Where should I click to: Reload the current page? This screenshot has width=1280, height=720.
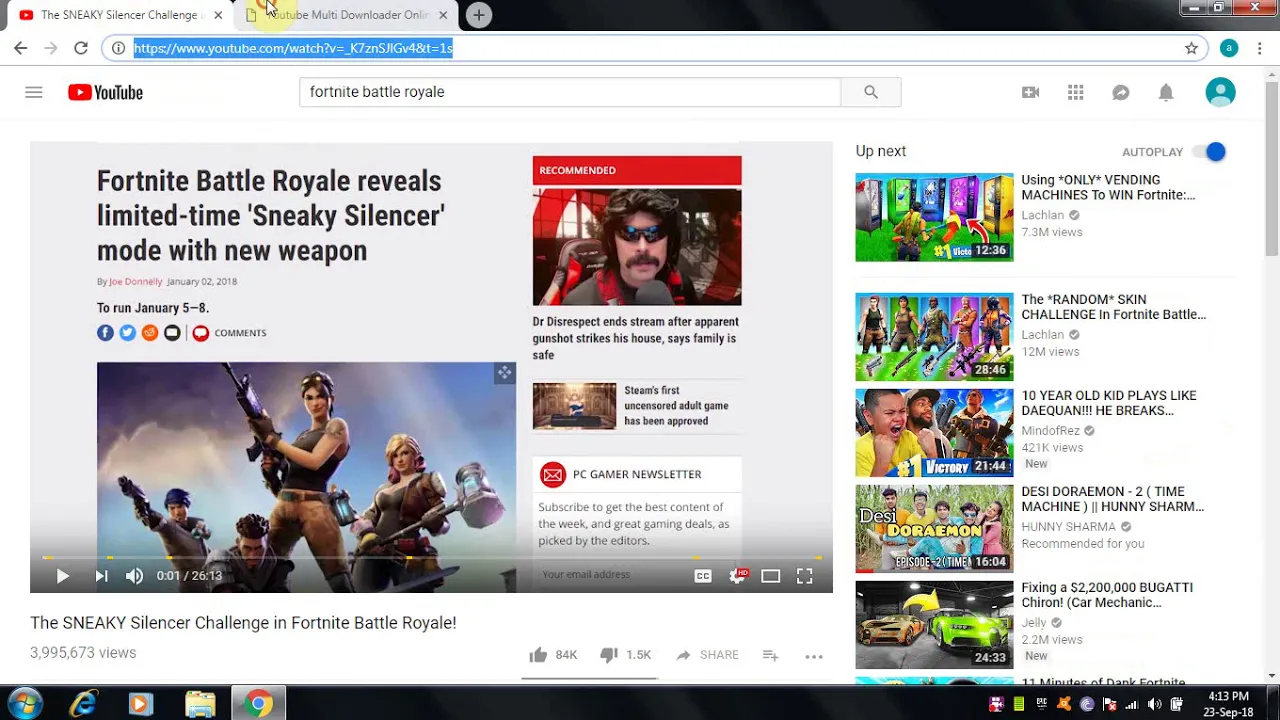(x=81, y=48)
